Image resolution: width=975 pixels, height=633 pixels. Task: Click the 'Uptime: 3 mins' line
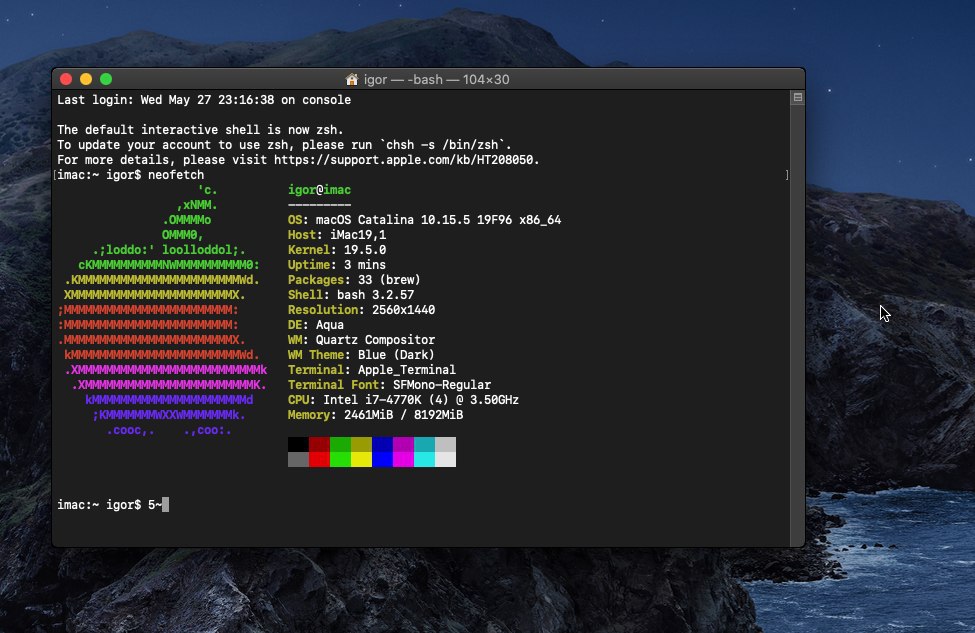click(x=337, y=264)
